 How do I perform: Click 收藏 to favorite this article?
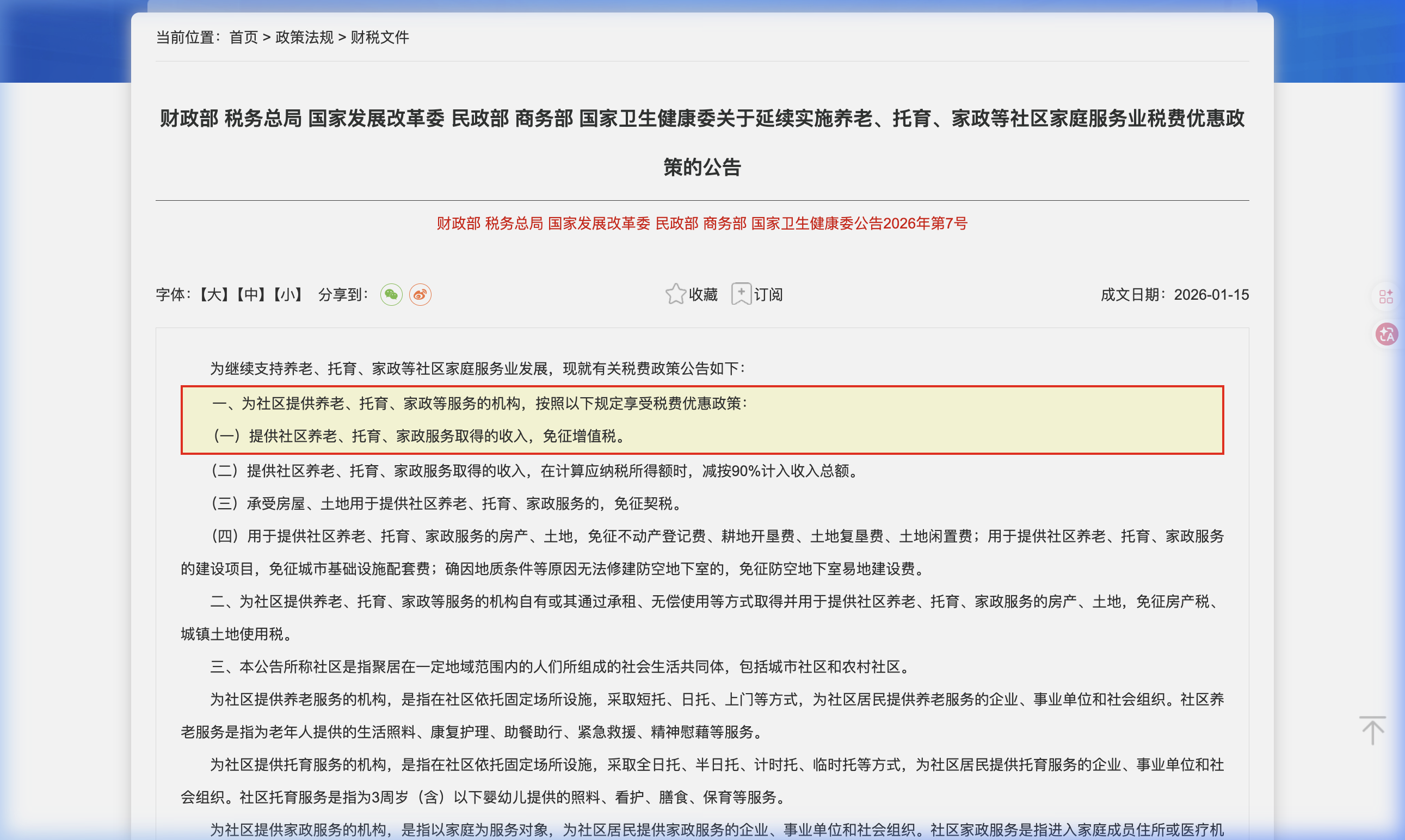point(703,294)
